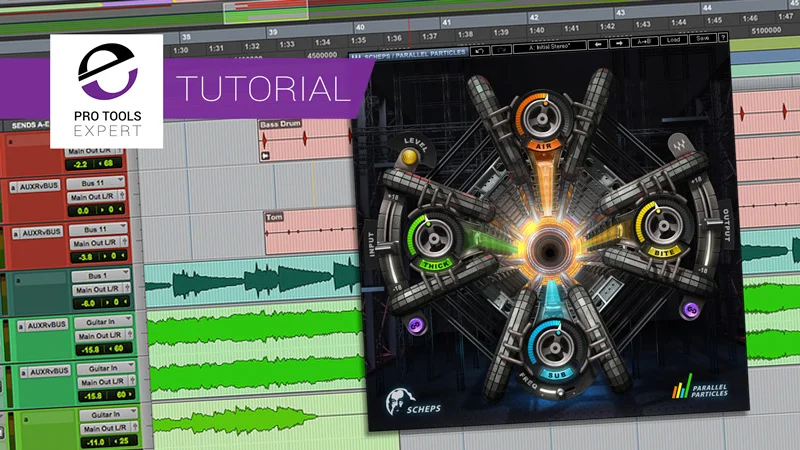Select the Tom clip

click(x=309, y=233)
